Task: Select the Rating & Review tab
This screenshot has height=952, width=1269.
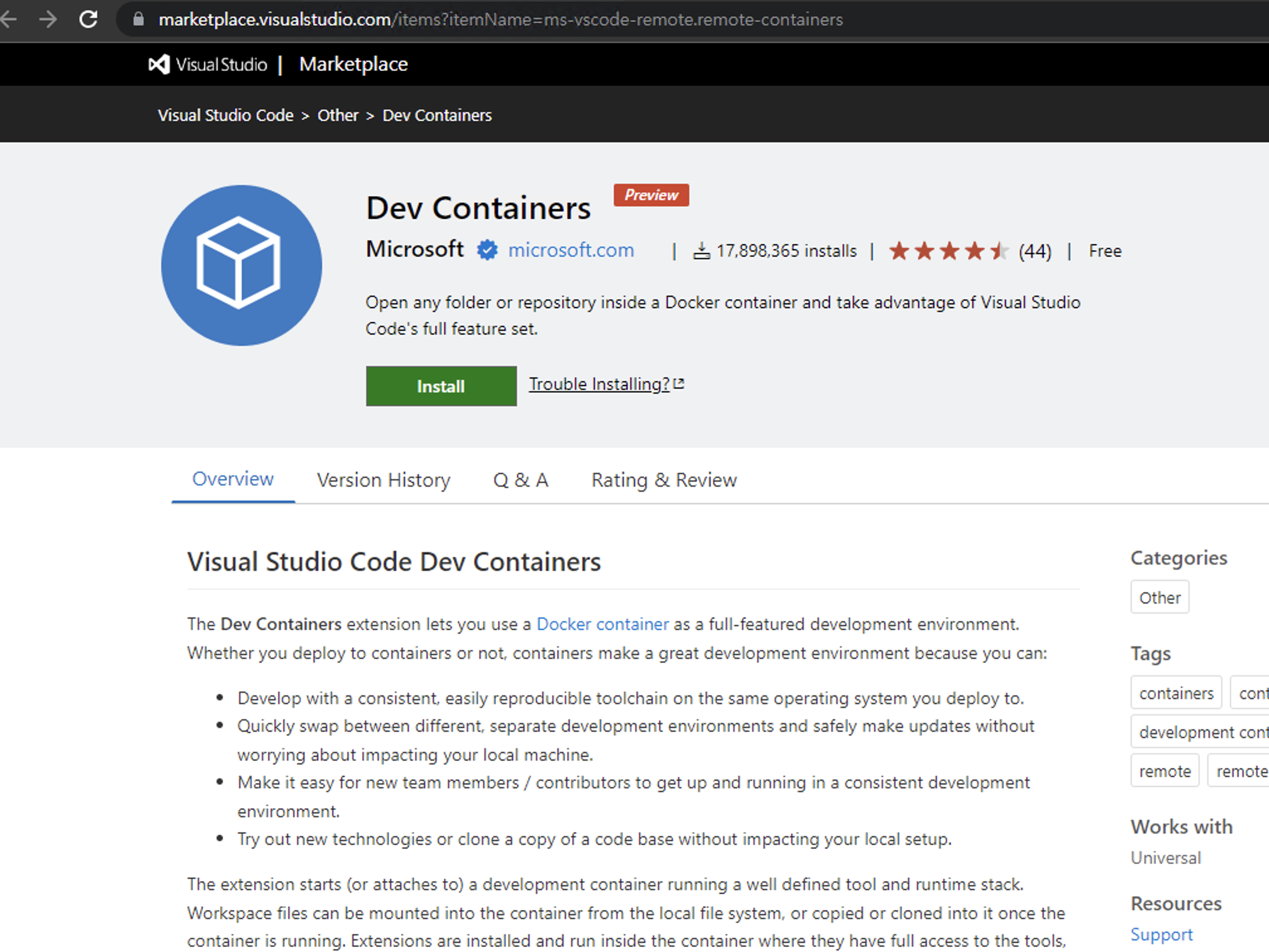Action: (663, 480)
